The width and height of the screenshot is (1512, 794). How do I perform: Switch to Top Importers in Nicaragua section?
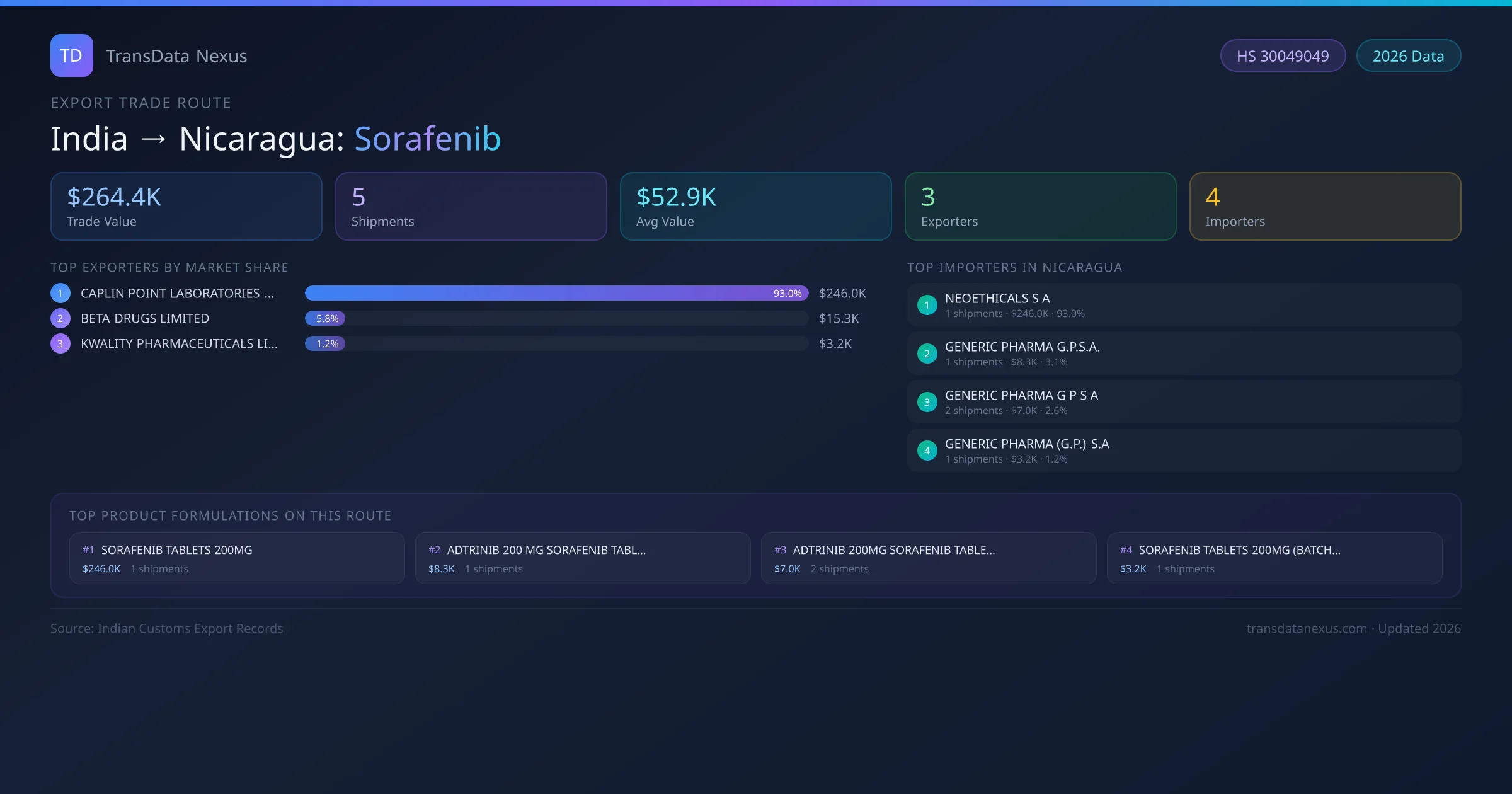[1014, 267]
